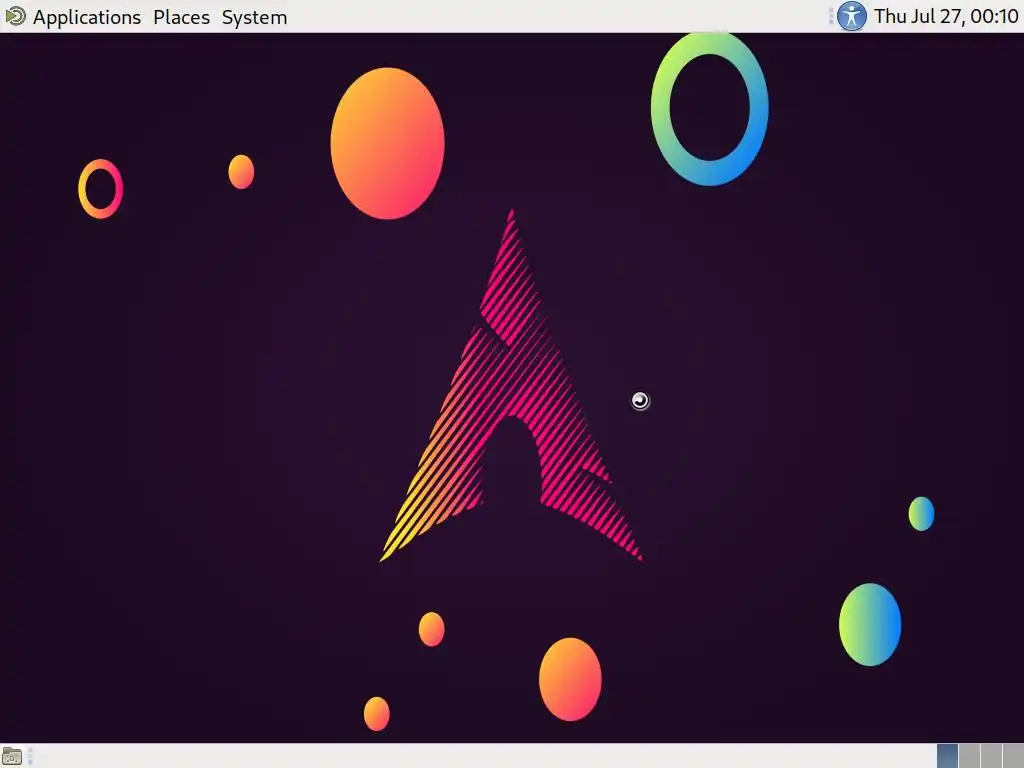This screenshot has width=1024, height=768.
Task: Open the System menu
Action: click(x=254, y=17)
